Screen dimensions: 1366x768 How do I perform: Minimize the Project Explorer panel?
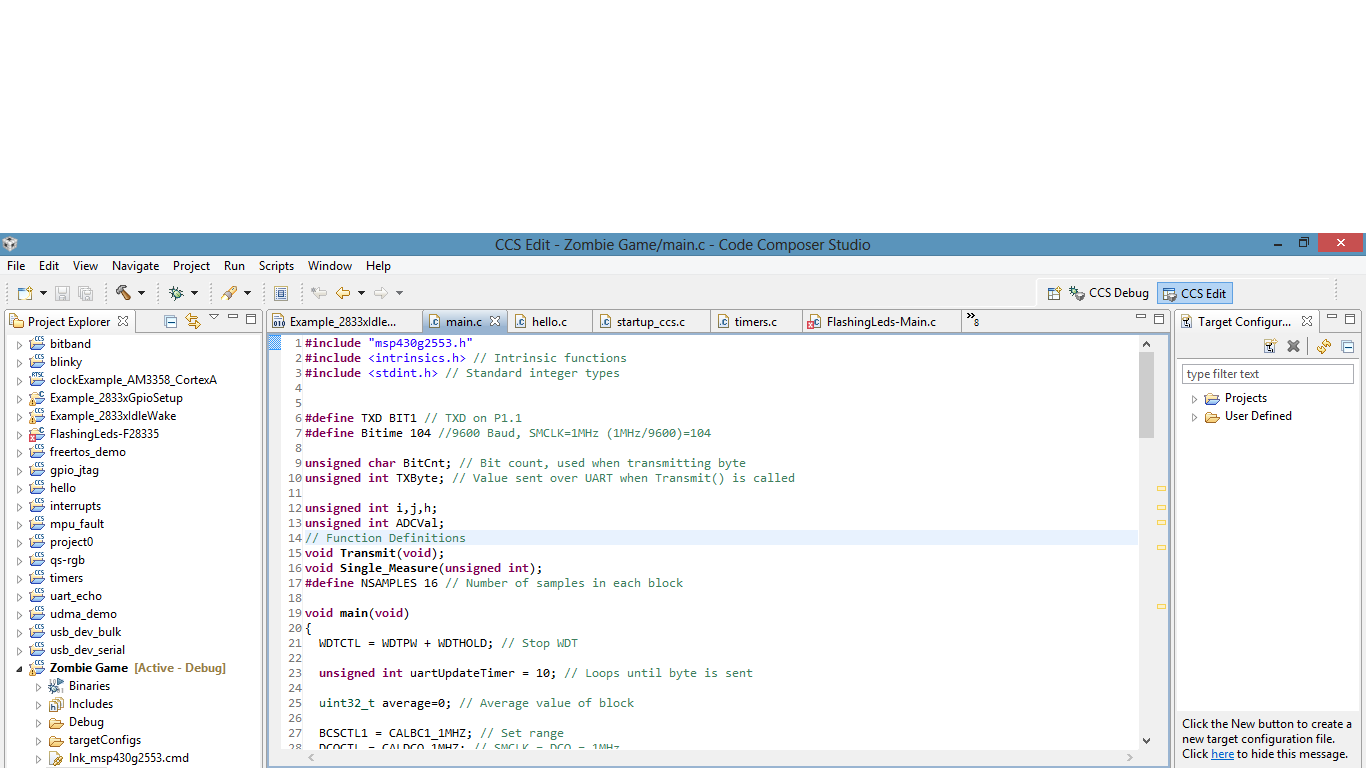tap(233, 318)
